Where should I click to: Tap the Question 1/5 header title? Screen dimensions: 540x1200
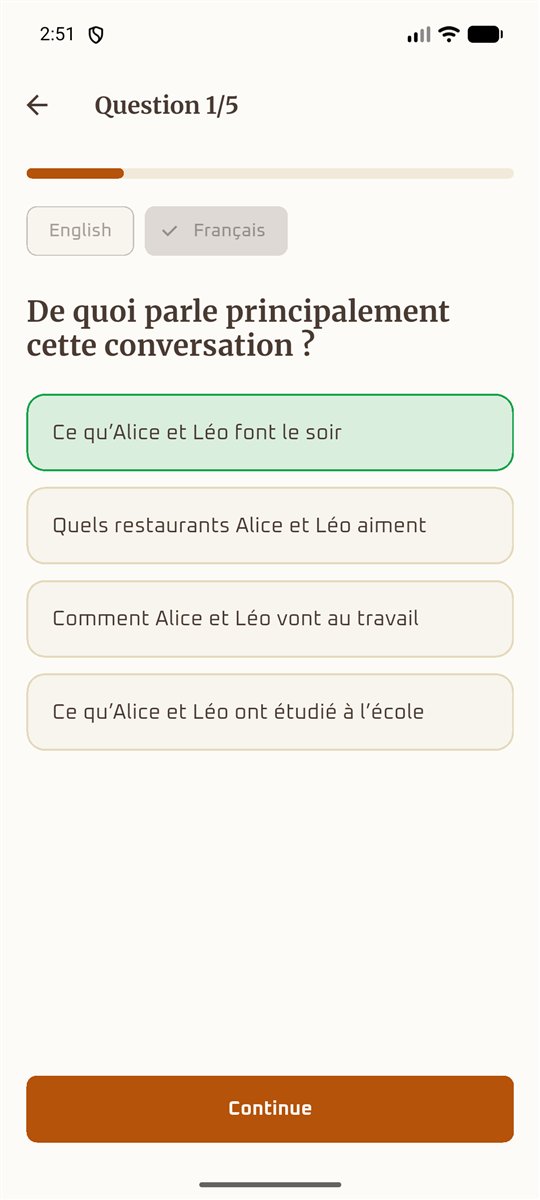[x=166, y=105]
